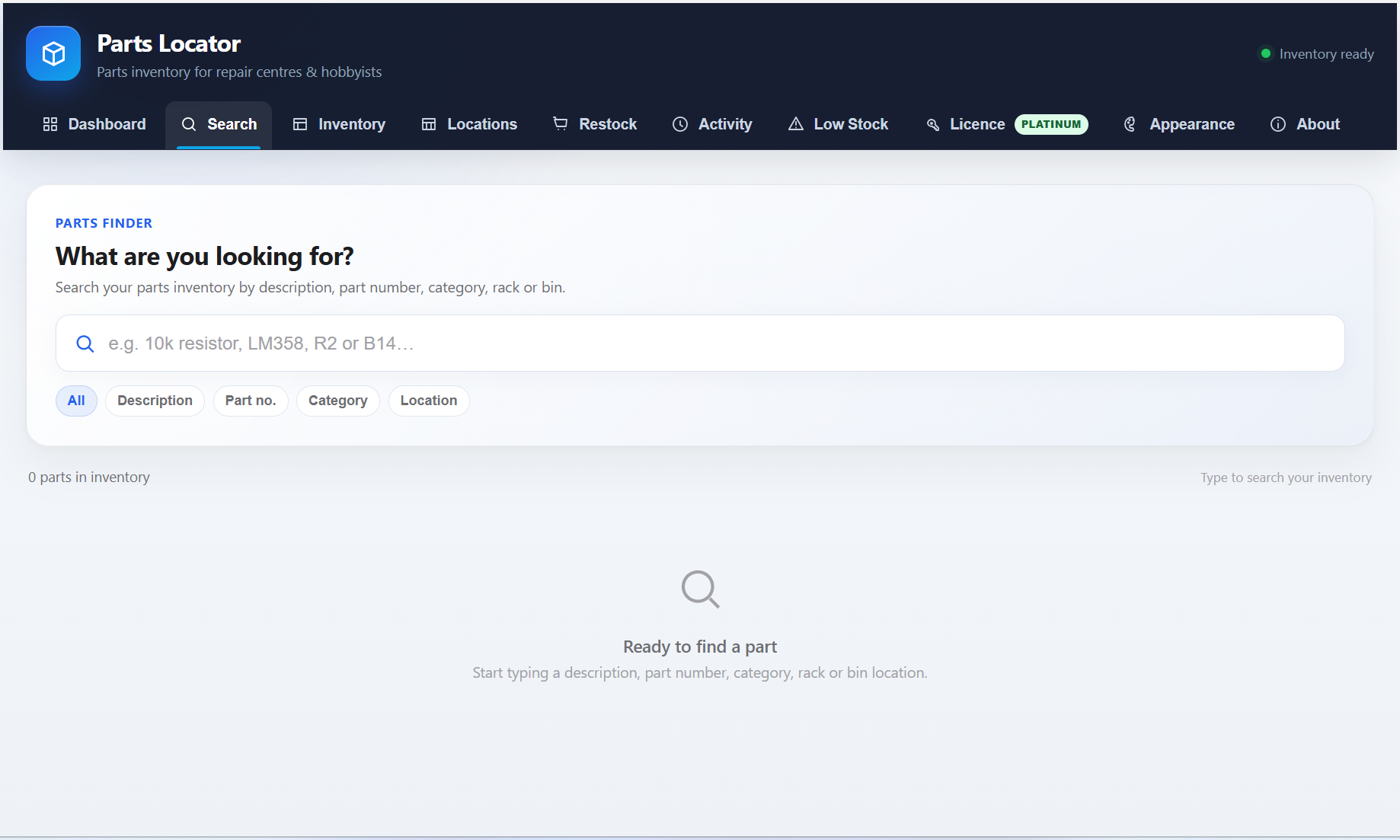Image resolution: width=1400 pixels, height=840 pixels.
Task: Filter search by Location
Action: click(x=429, y=401)
